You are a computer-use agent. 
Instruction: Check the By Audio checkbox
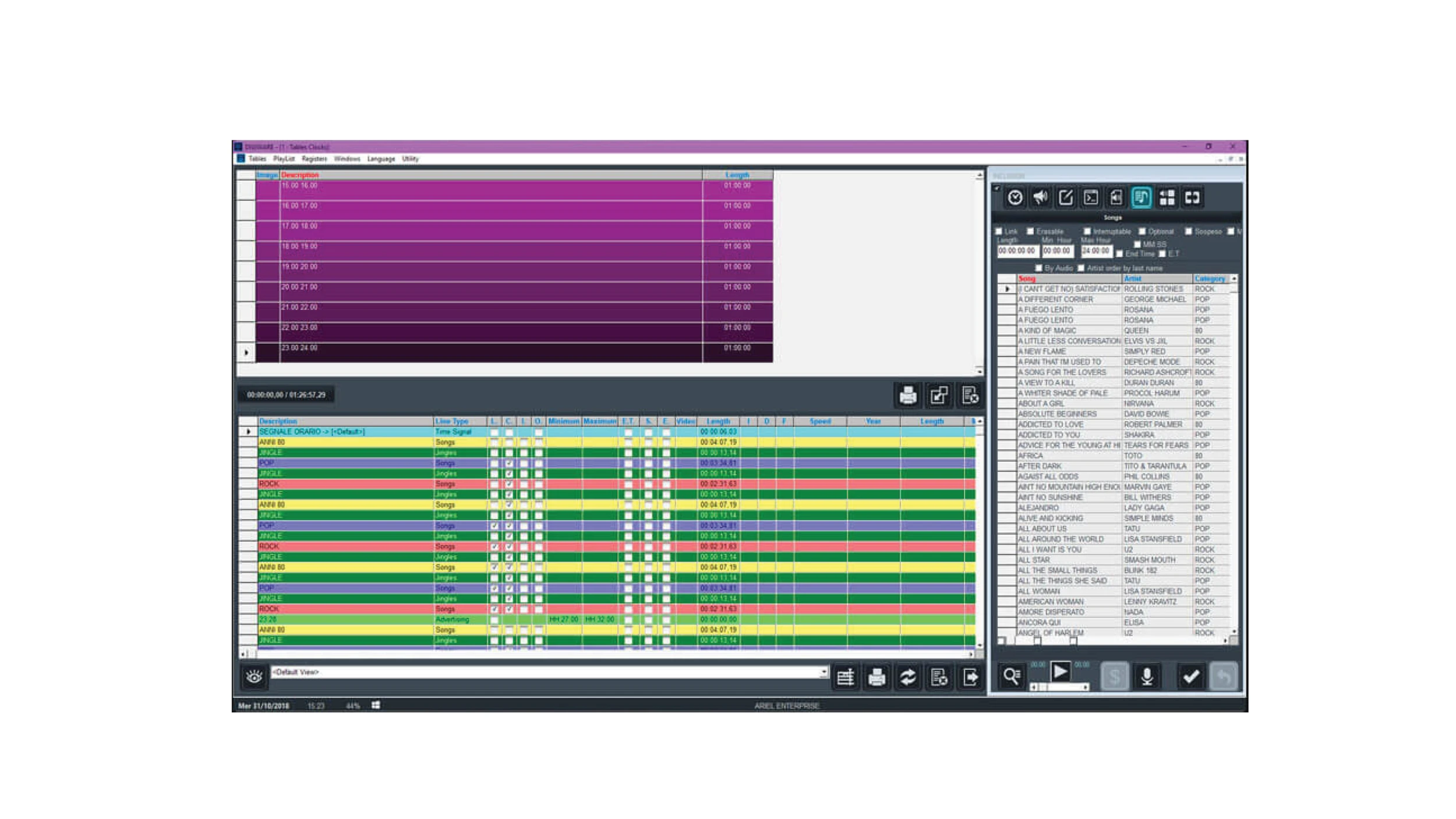(x=1038, y=268)
